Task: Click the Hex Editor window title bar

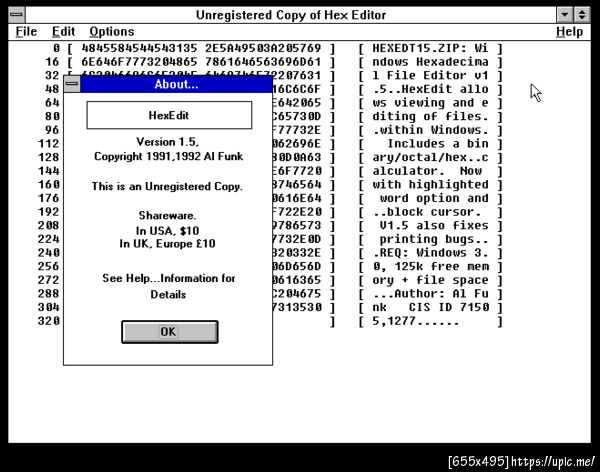Action: (291, 15)
